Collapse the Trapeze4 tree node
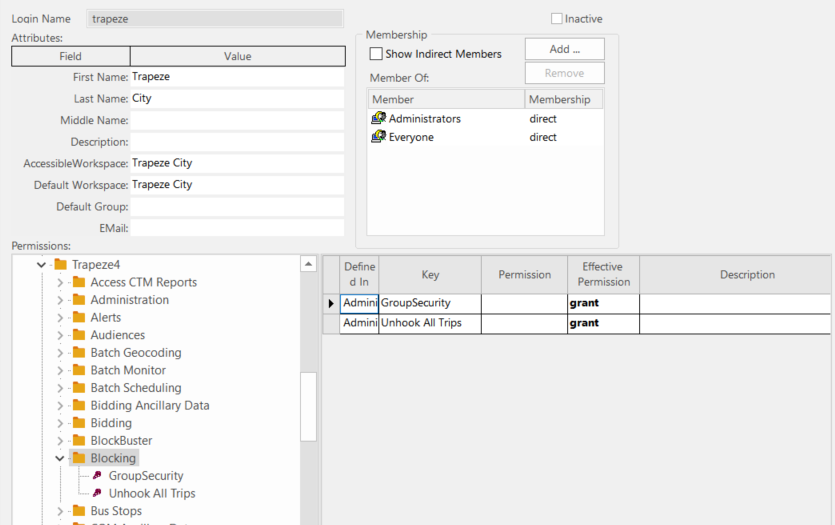 tap(41, 264)
